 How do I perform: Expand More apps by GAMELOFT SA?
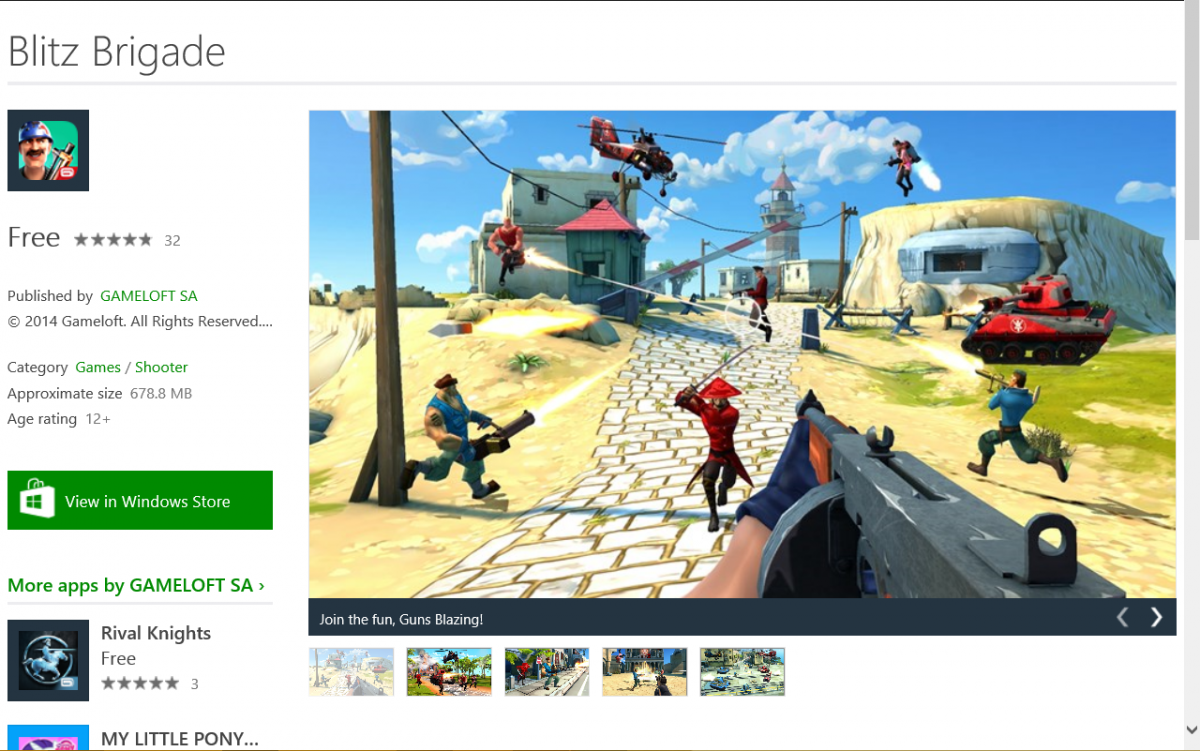point(136,585)
